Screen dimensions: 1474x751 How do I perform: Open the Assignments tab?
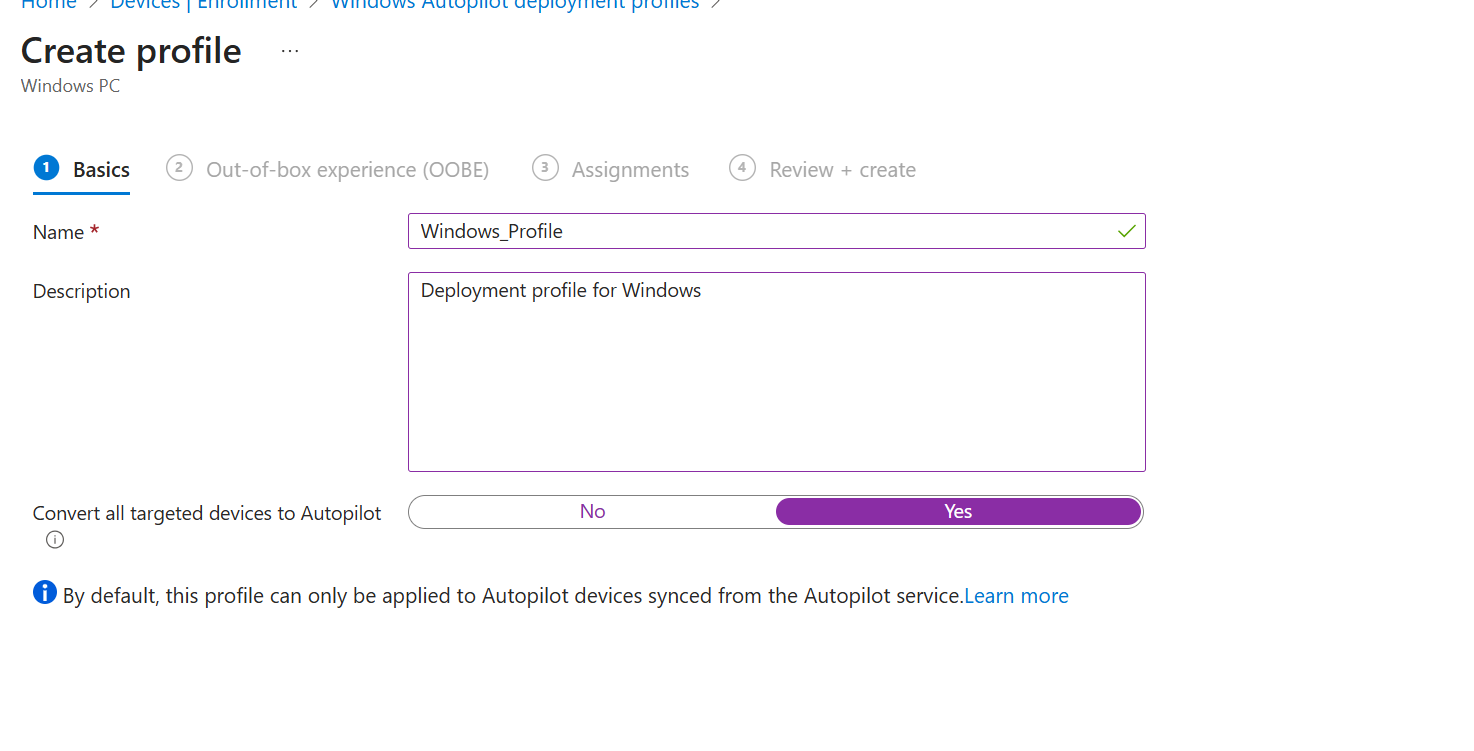pos(630,170)
